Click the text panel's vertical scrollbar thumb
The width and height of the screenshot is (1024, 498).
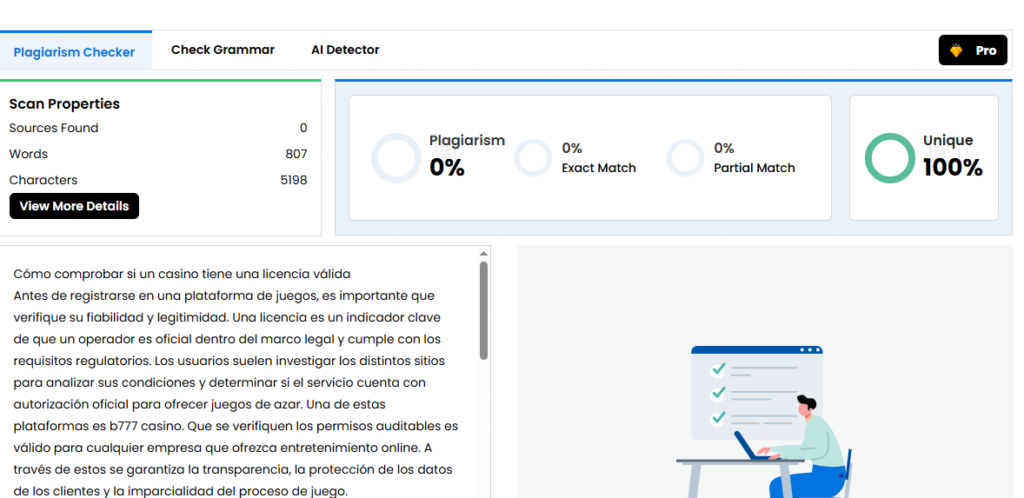pyautogui.click(x=484, y=310)
